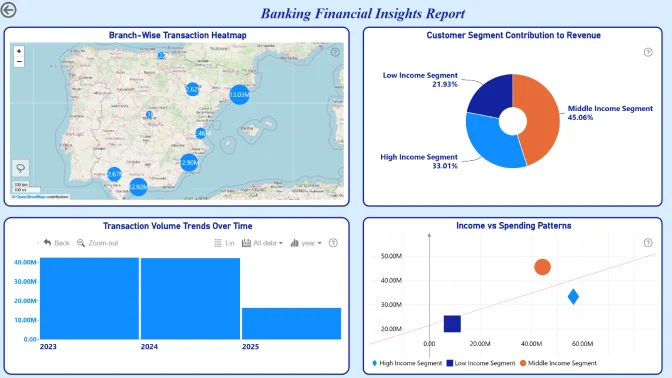Open help icon on Customer Segment chart
The height and width of the screenshot is (378, 672).
click(648, 52)
